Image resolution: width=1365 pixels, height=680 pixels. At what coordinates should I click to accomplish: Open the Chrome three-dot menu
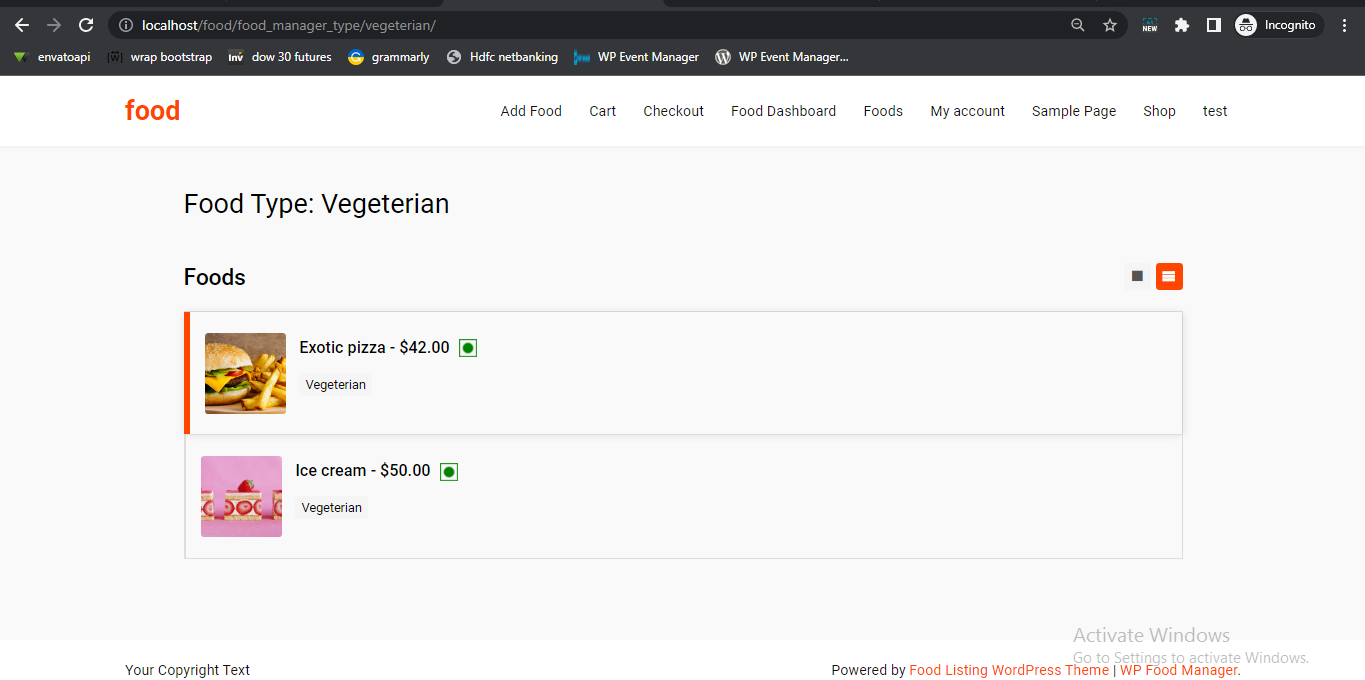(x=1345, y=25)
